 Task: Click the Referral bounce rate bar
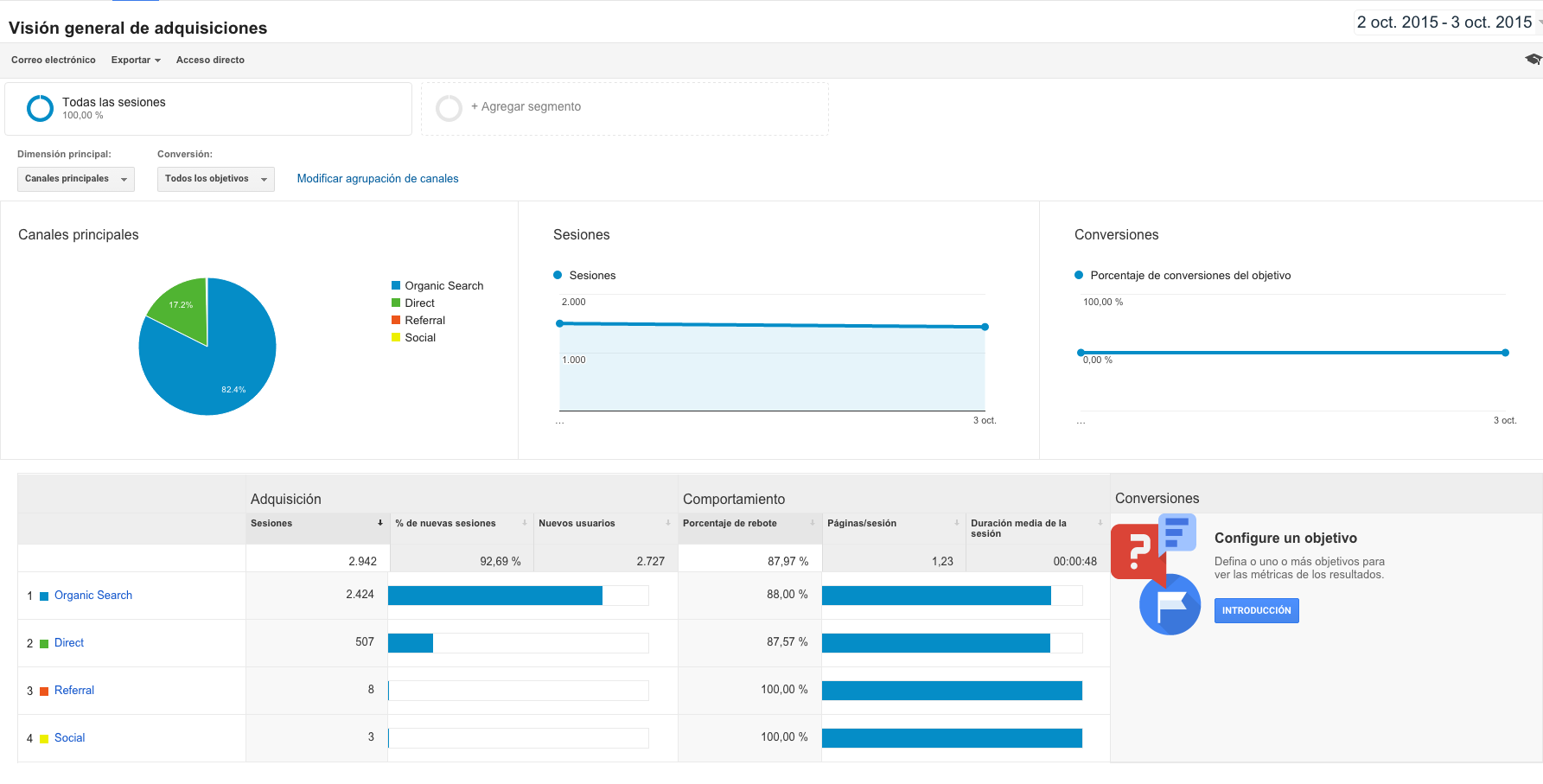[952, 691]
